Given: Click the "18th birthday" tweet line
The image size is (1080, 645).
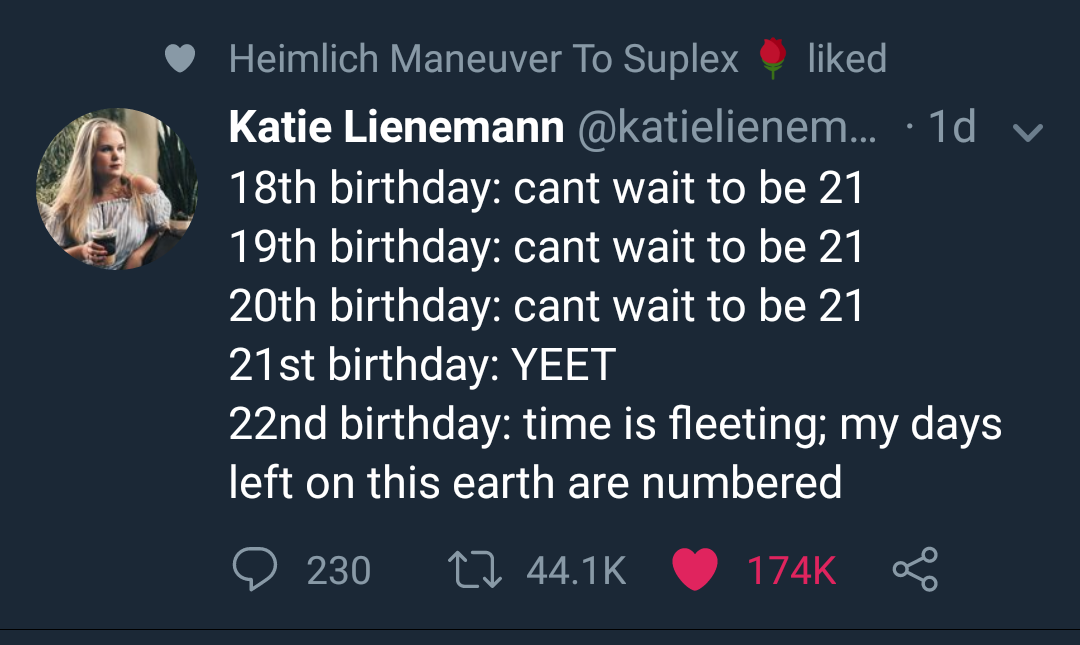Looking at the screenshot, I should [x=546, y=188].
